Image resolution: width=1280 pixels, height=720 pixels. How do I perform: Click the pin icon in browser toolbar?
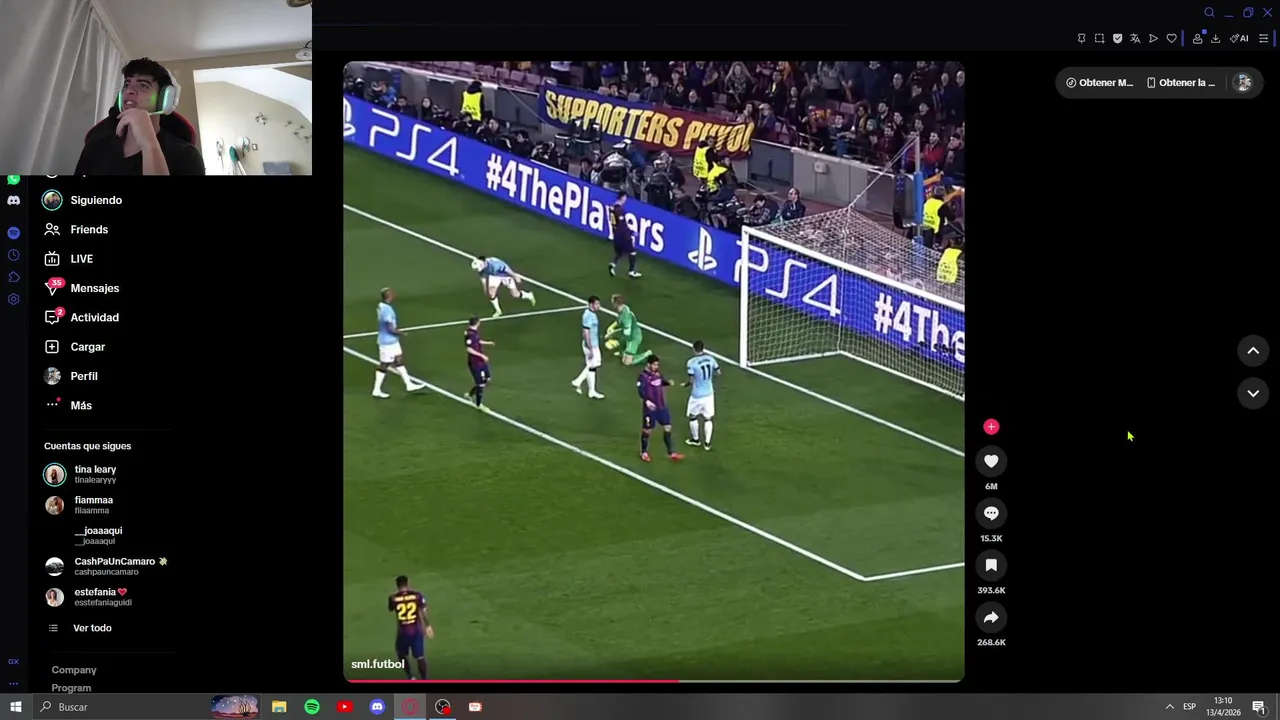(x=1081, y=39)
